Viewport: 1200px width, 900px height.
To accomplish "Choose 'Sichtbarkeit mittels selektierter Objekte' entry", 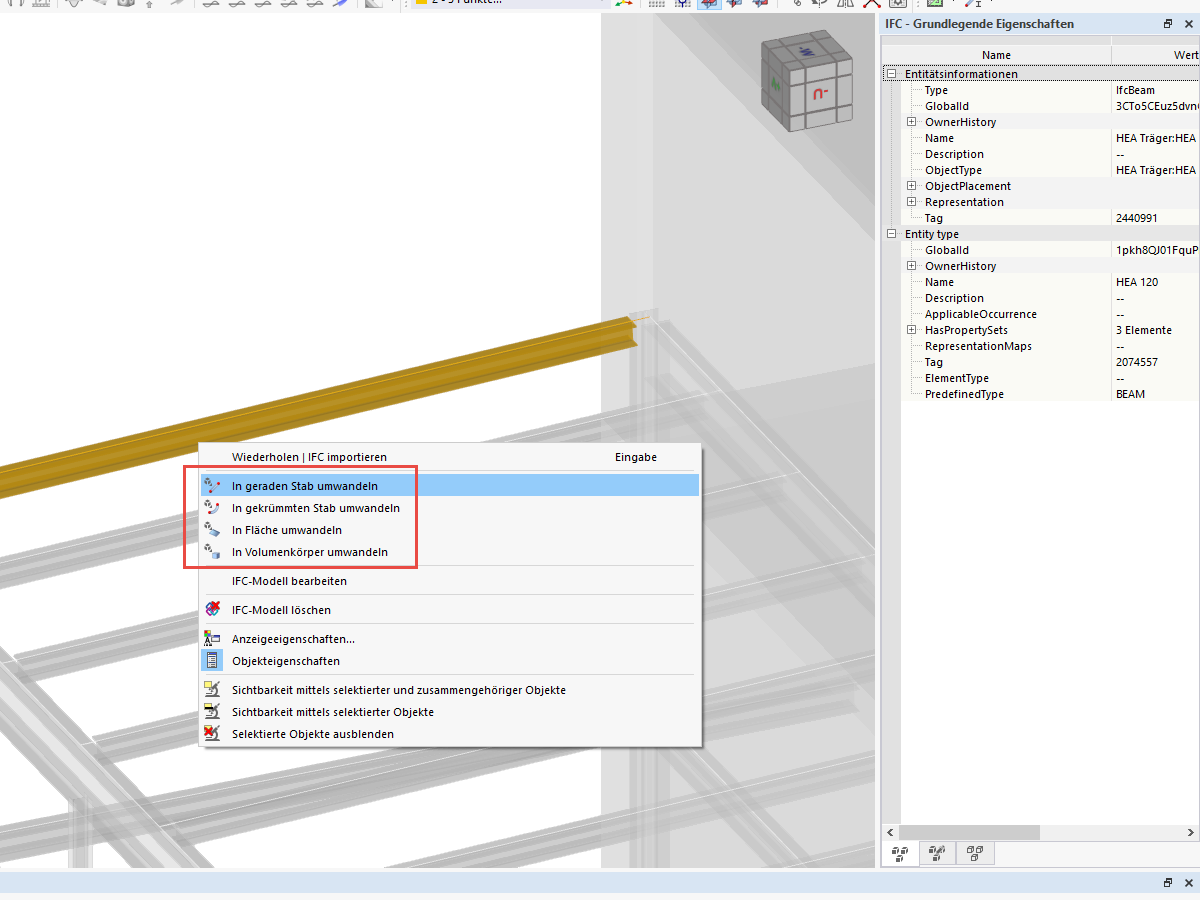I will (449, 712).
